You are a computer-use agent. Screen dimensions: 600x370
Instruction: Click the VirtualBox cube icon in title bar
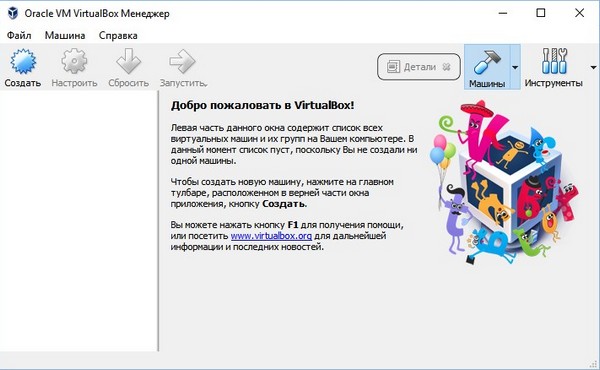tap(13, 13)
